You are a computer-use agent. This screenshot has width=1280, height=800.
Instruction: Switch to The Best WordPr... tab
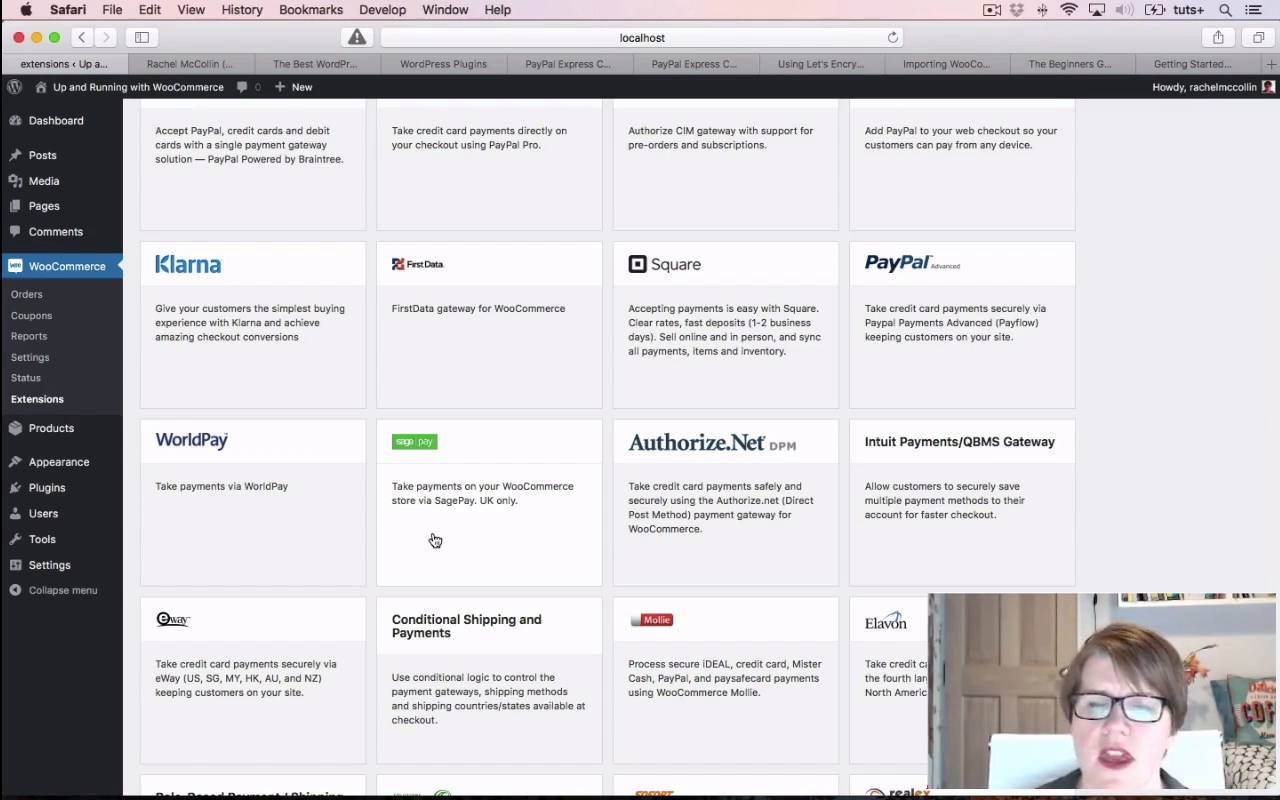[x=316, y=64]
